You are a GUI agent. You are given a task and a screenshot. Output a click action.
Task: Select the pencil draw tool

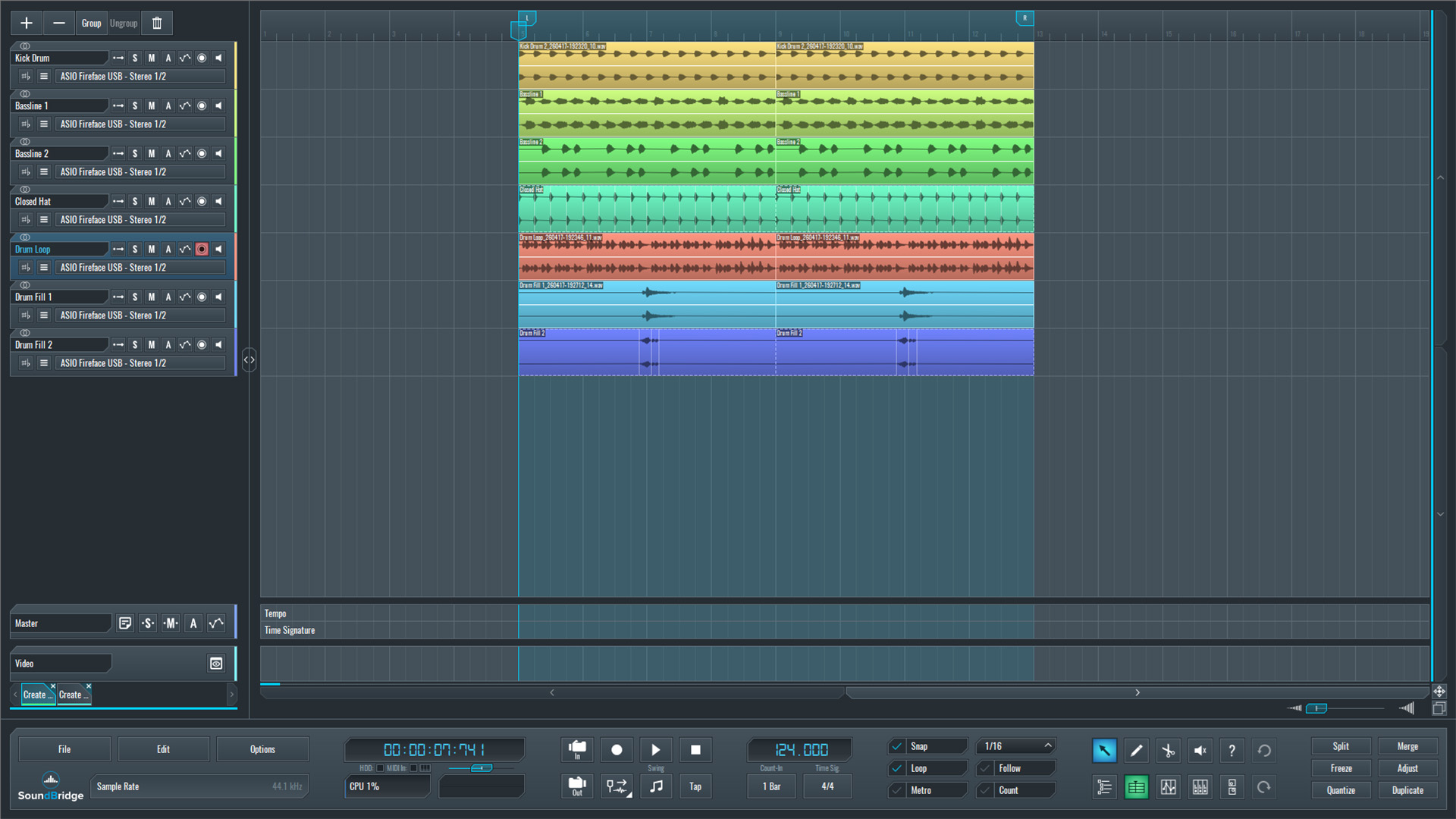1136,751
